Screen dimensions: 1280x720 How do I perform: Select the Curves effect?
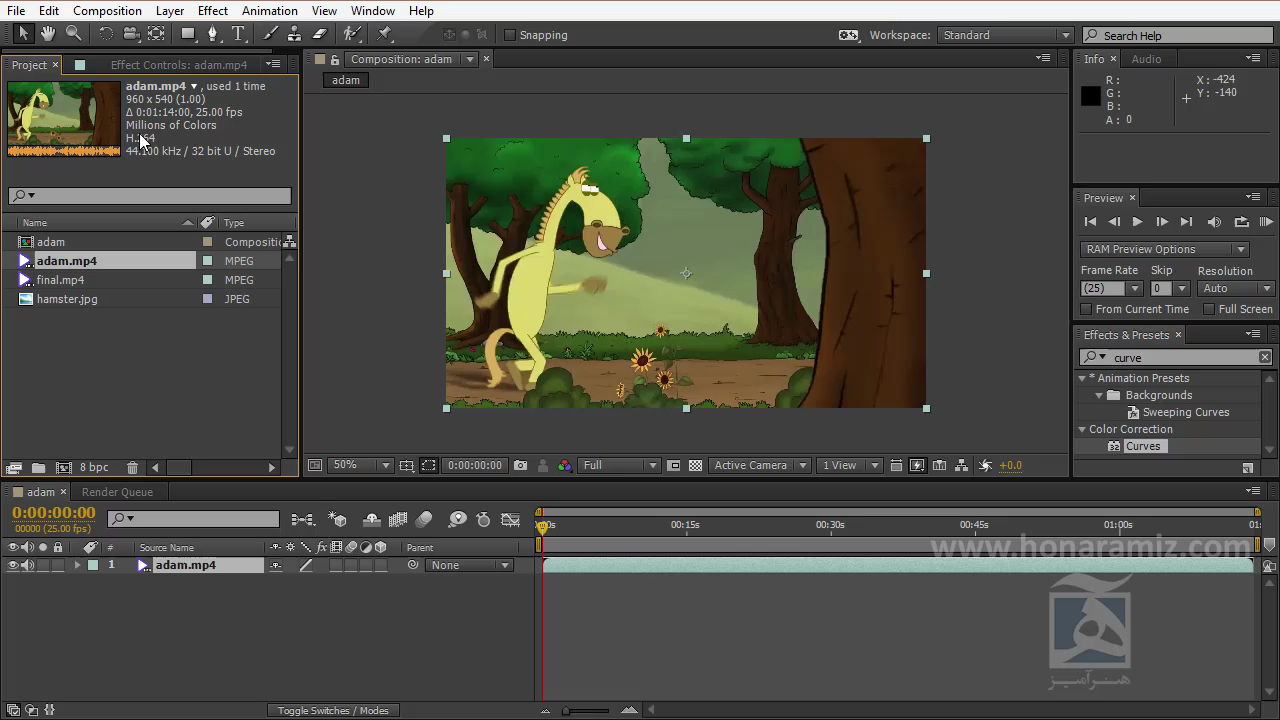pyautogui.click(x=1142, y=446)
